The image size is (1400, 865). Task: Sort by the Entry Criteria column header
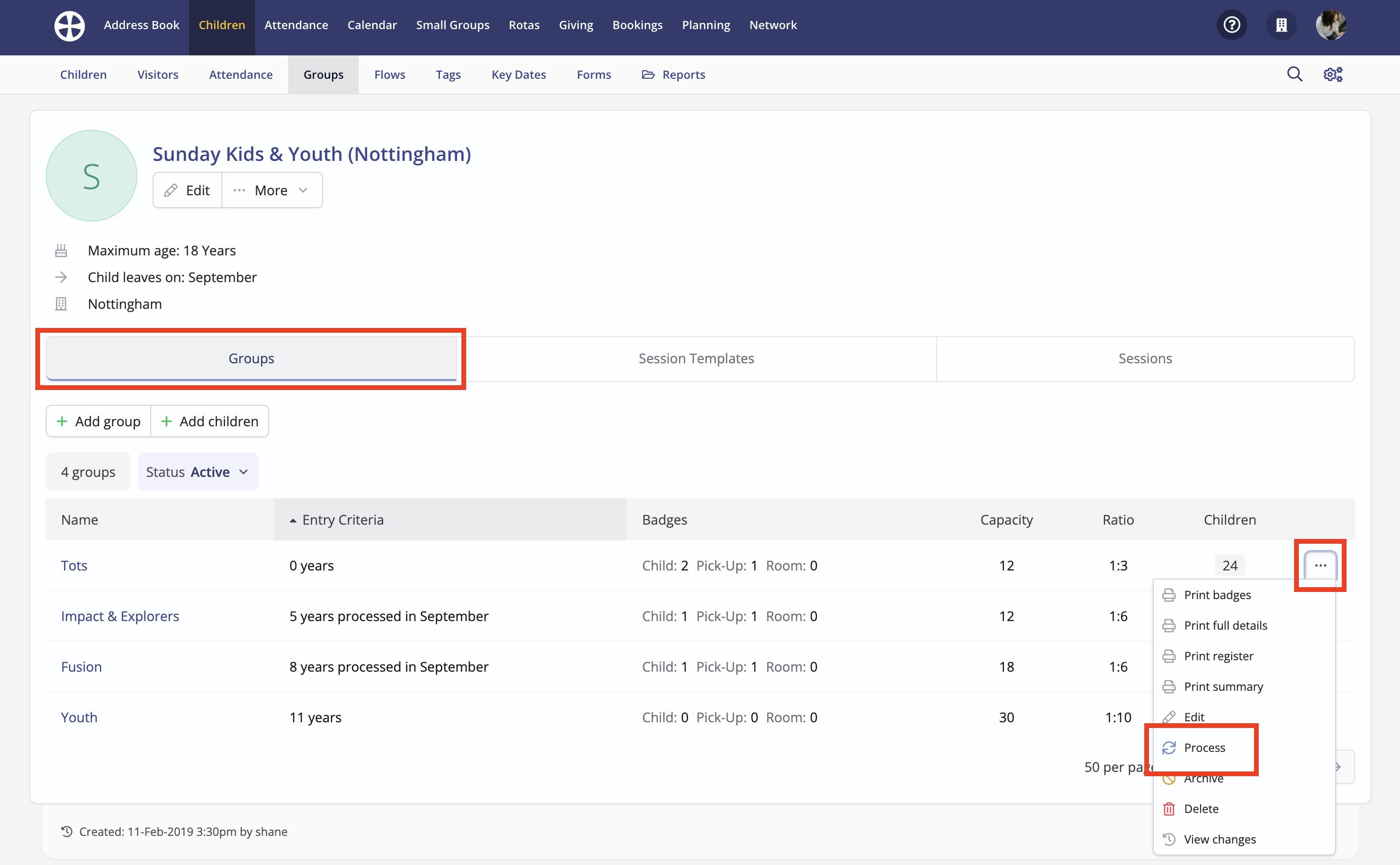[343, 519]
